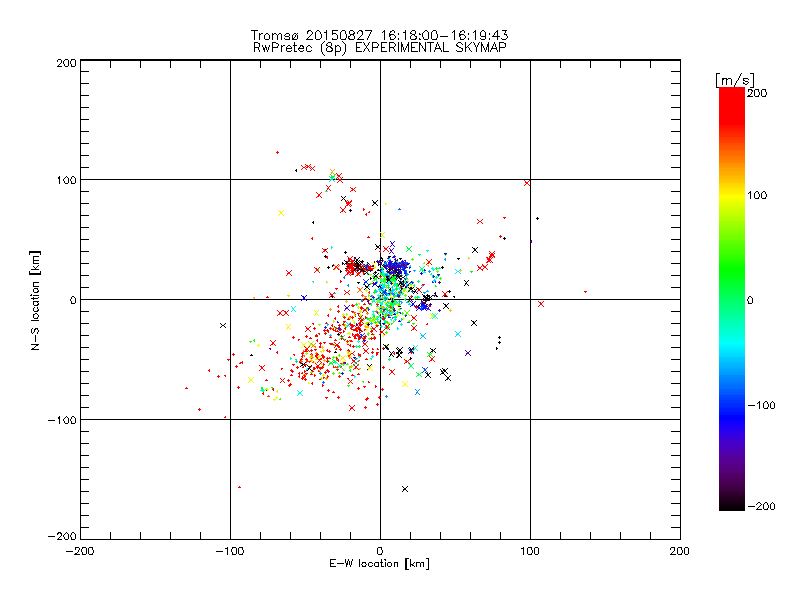The width and height of the screenshot is (800, 600).
Task: Click the rainbow velocity color scale bar
Action: point(732,299)
